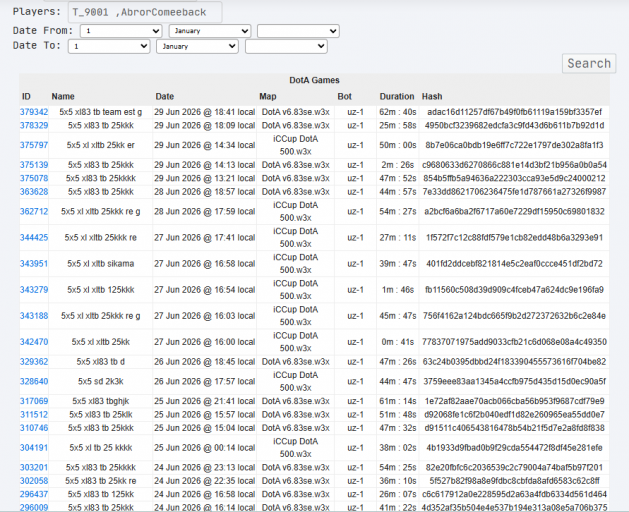This screenshot has height=512, width=629.
Task: Open game ID 375078 link
Action: (x=34, y=178)
